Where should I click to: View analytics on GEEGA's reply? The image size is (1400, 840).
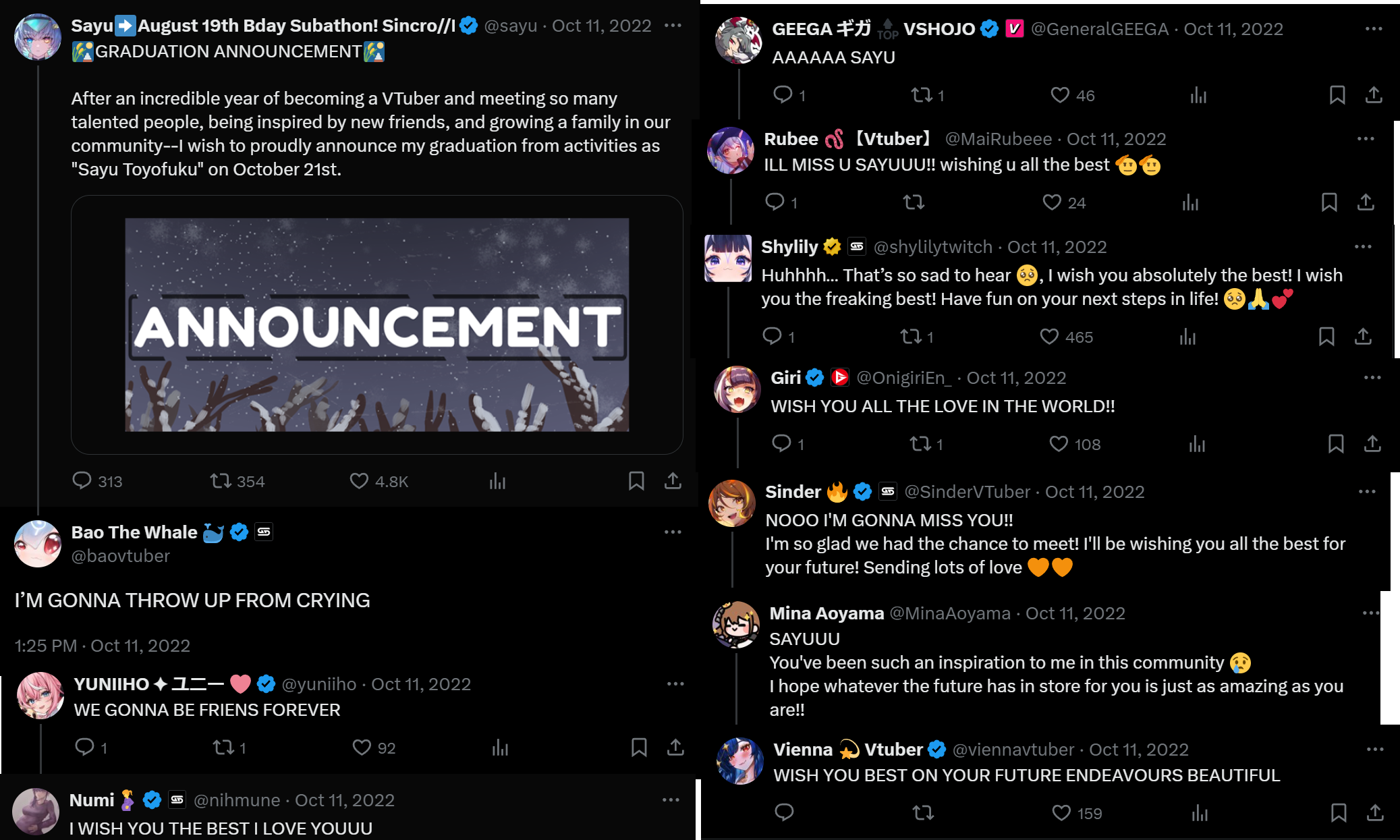[1198, 95]
